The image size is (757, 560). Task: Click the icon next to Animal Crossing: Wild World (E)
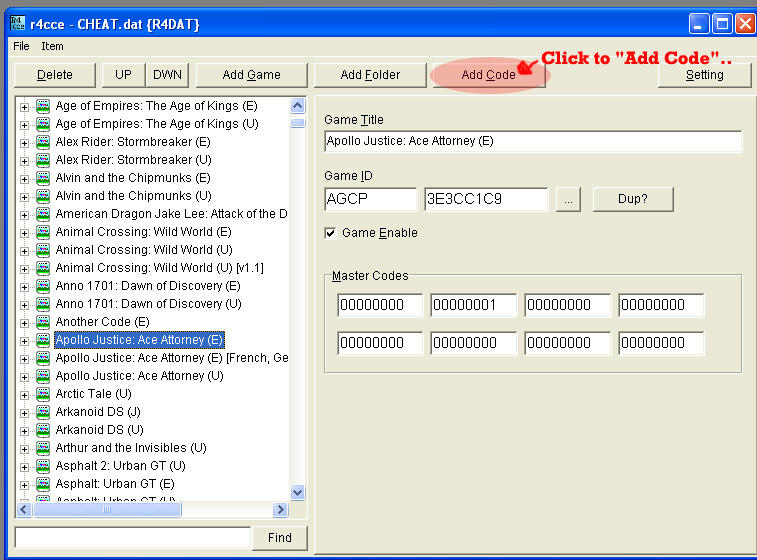[43, 232]
